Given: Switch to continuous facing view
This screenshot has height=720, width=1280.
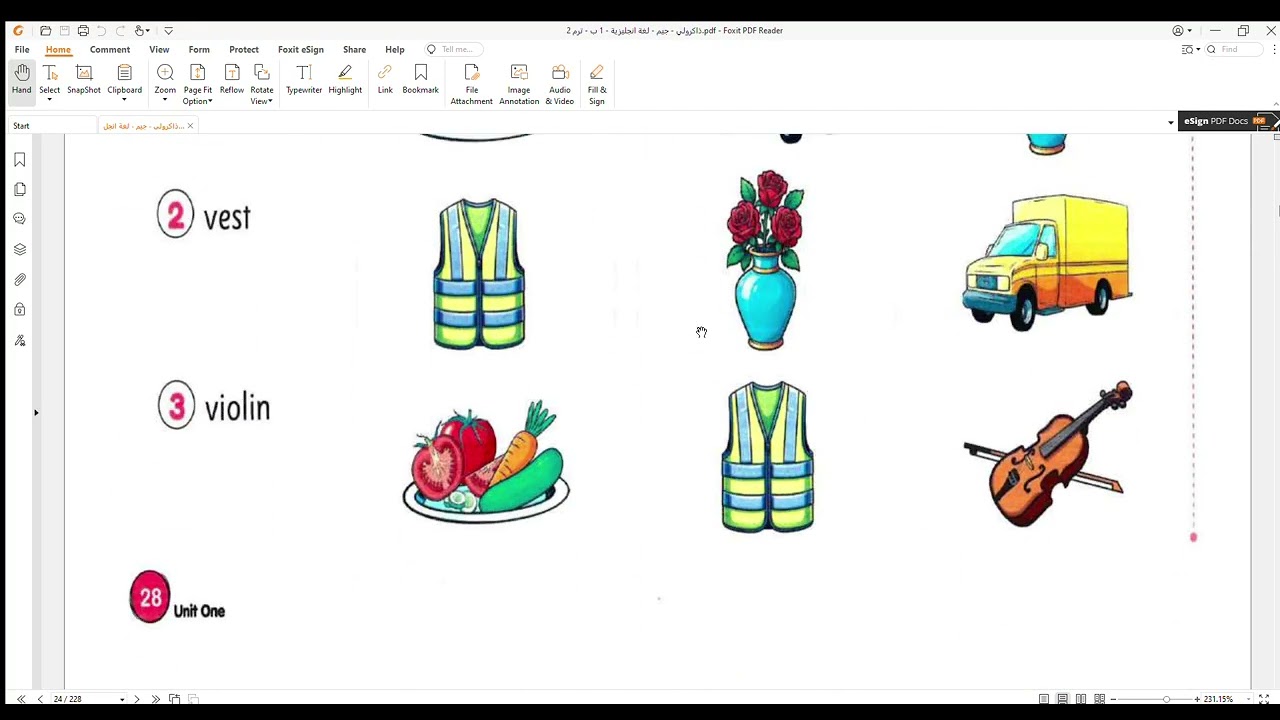Looking at the screenshot, I should click(1100, 699).
